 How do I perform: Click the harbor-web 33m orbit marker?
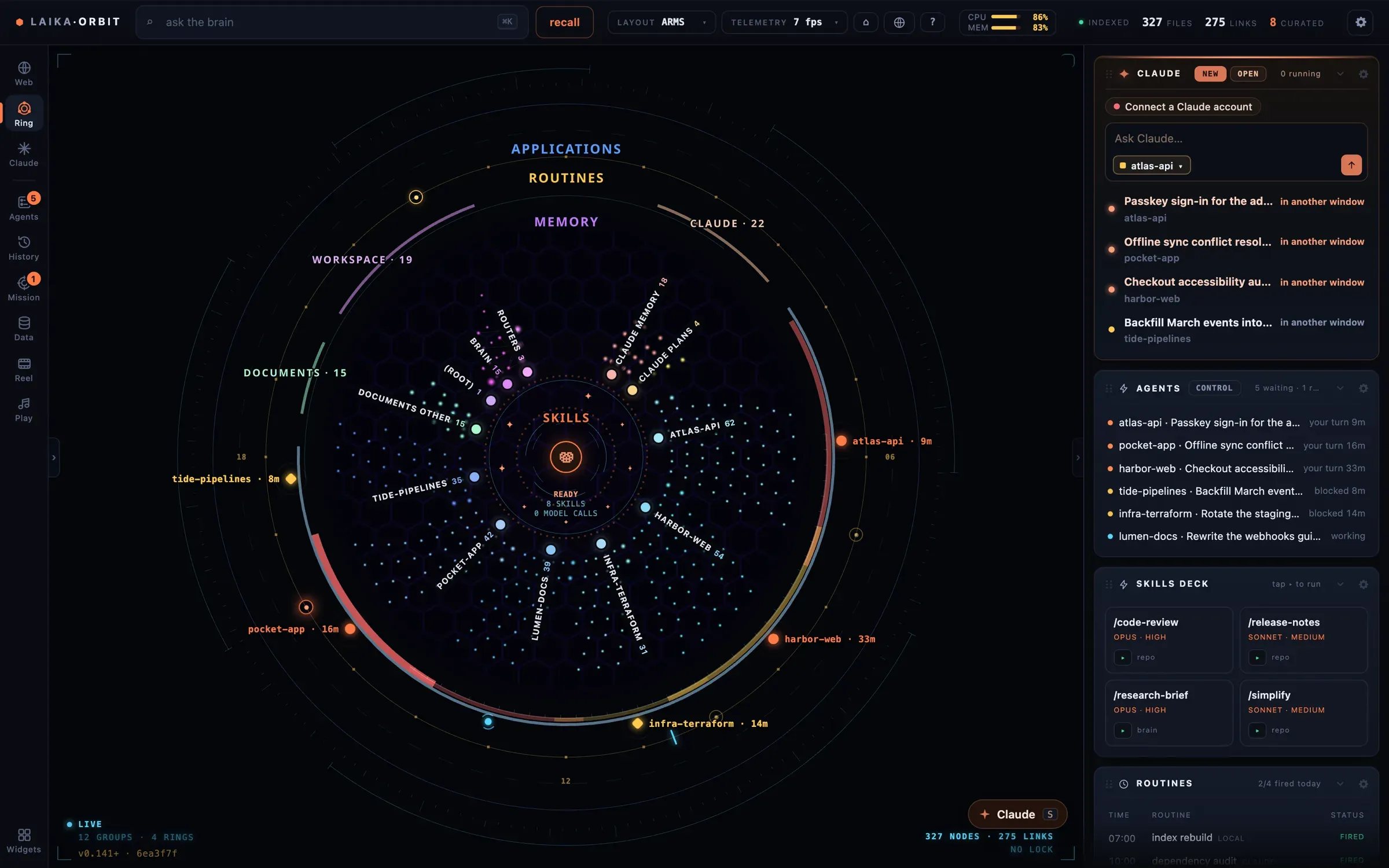tap(773, 639)
